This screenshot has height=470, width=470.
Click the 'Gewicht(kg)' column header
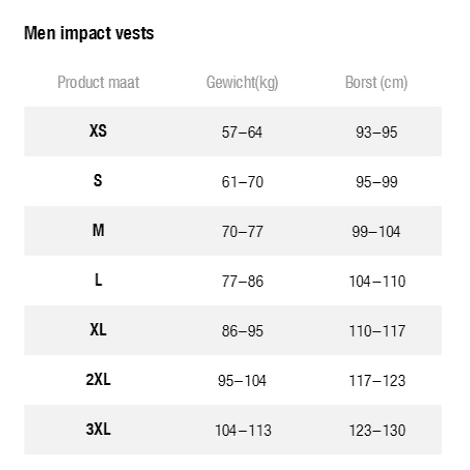[x=242, y=83]
